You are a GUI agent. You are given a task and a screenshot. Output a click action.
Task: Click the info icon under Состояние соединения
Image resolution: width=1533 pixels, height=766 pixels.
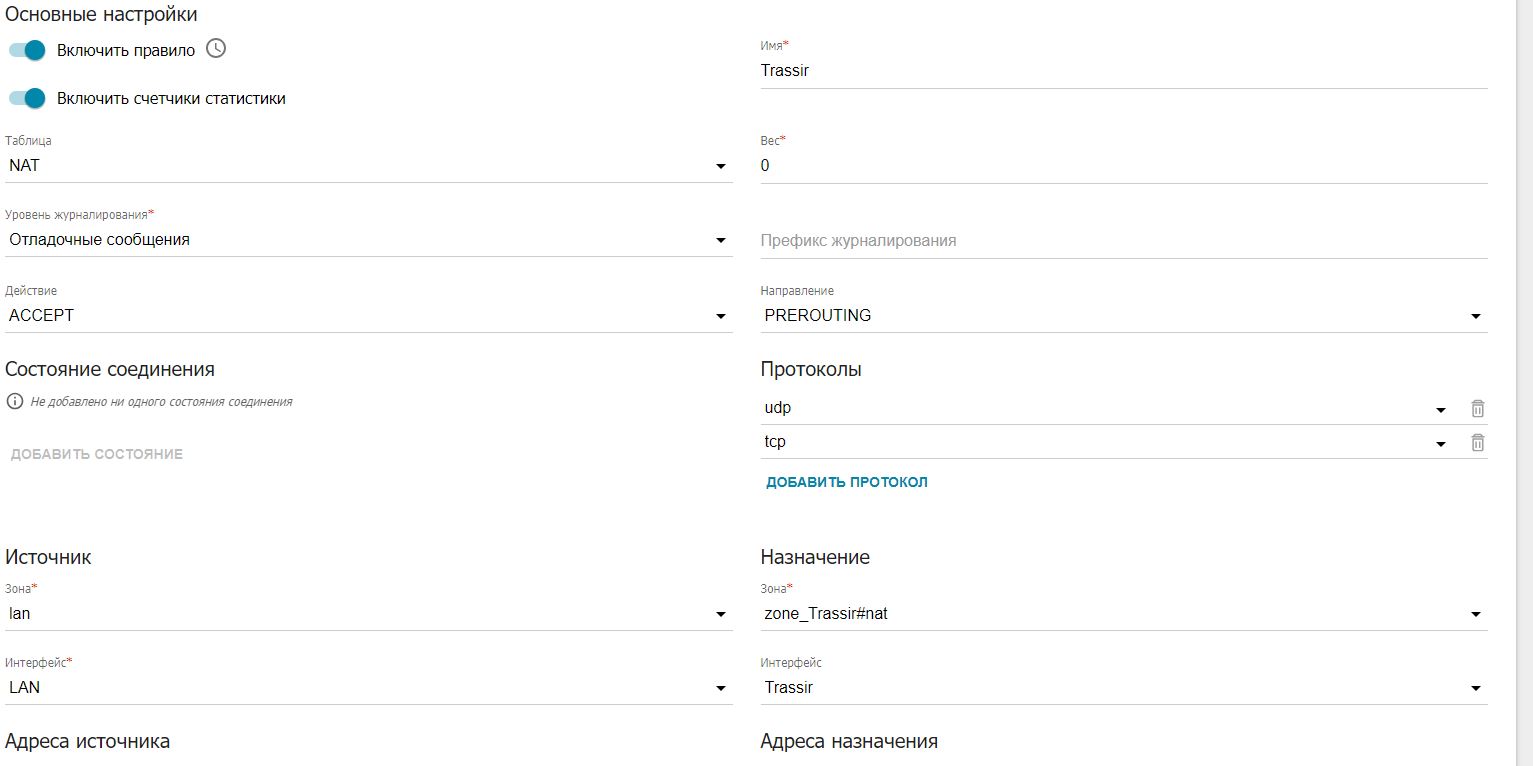(x=15, y=401)
